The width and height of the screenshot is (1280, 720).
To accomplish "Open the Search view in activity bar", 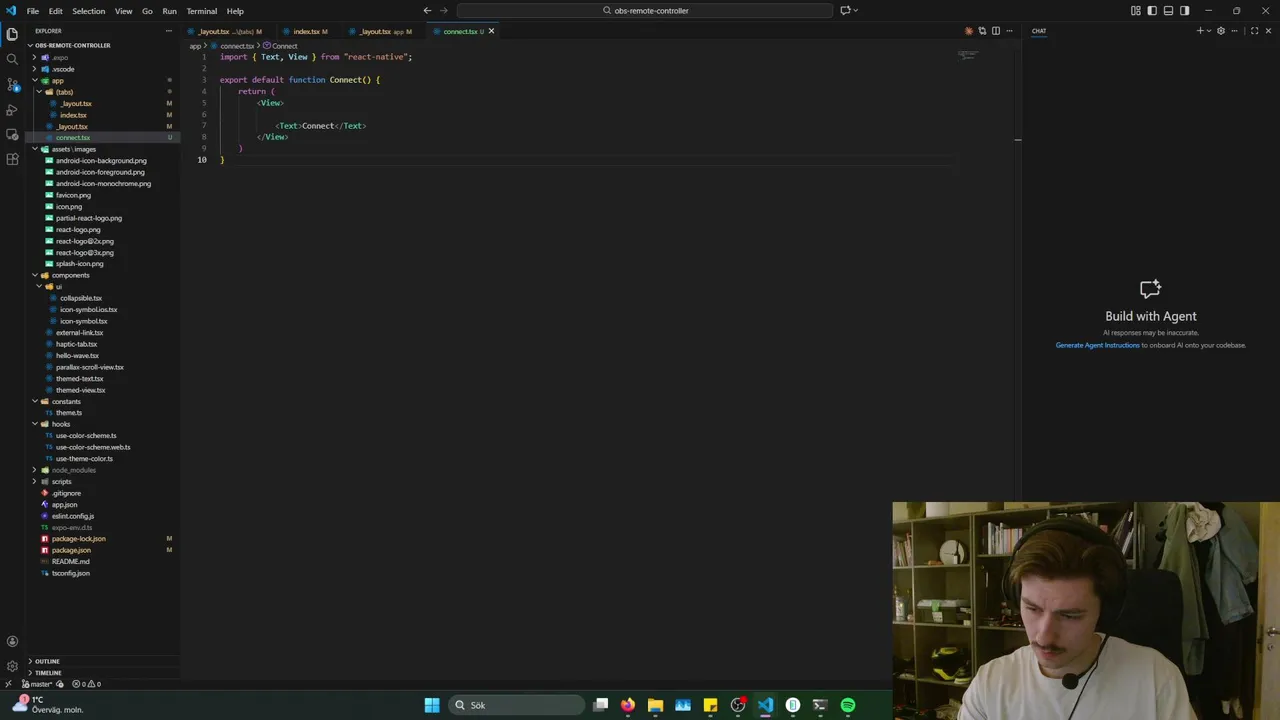I will pyautogui.click(x=12, y=59).
